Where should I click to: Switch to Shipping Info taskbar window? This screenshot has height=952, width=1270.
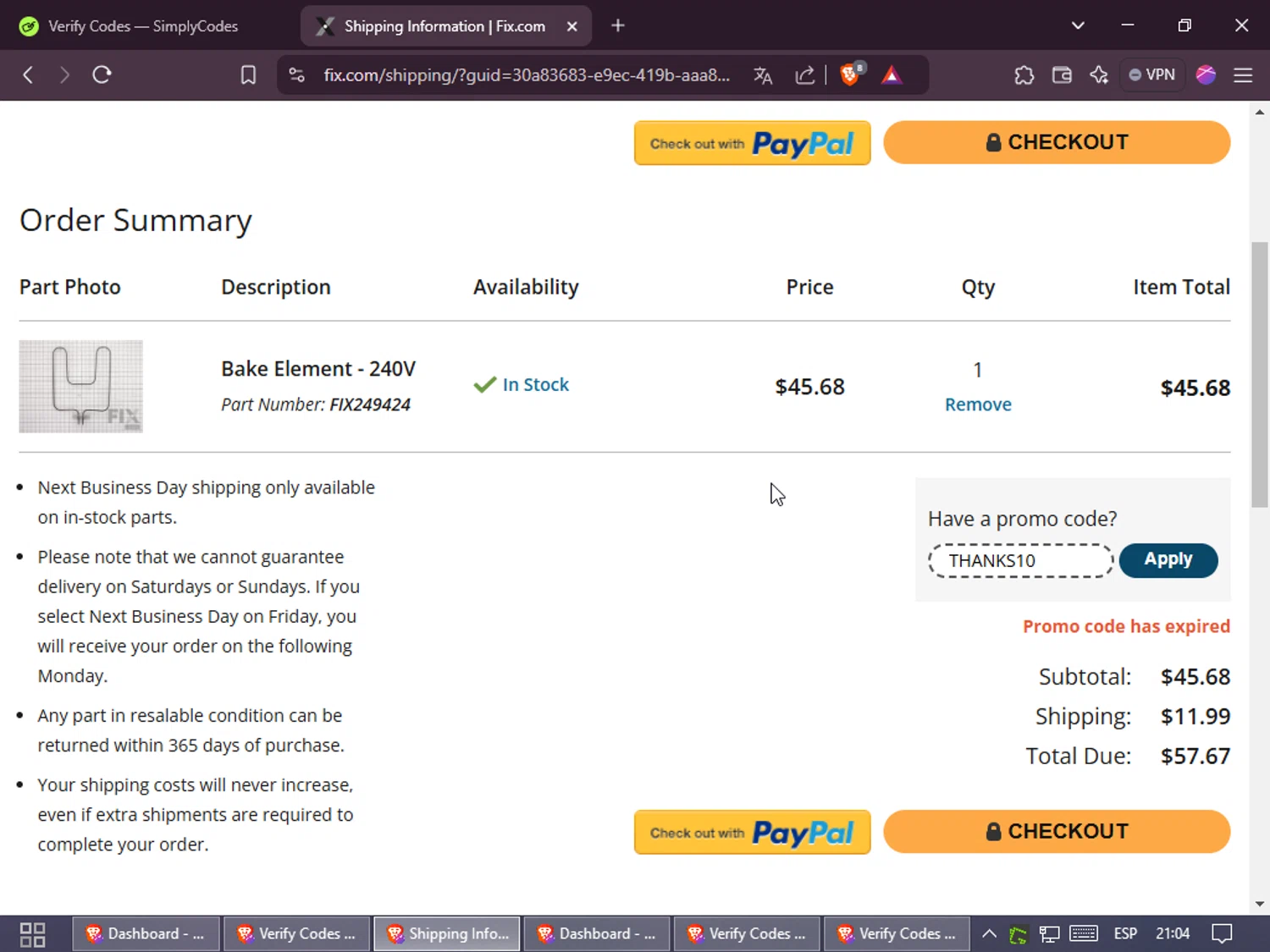[447, 934]
